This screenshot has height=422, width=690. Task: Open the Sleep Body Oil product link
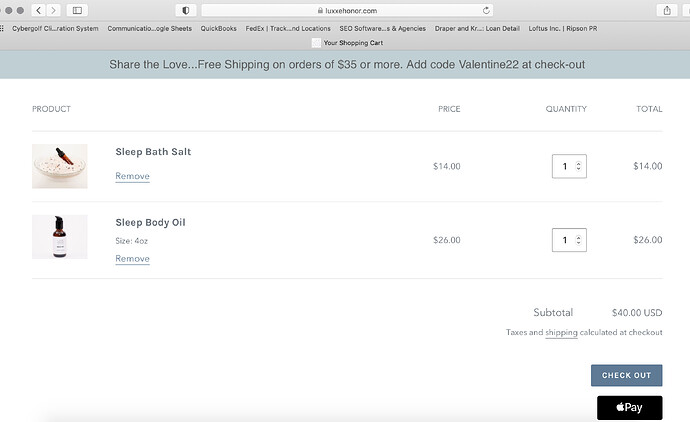[x=150, y=223]
